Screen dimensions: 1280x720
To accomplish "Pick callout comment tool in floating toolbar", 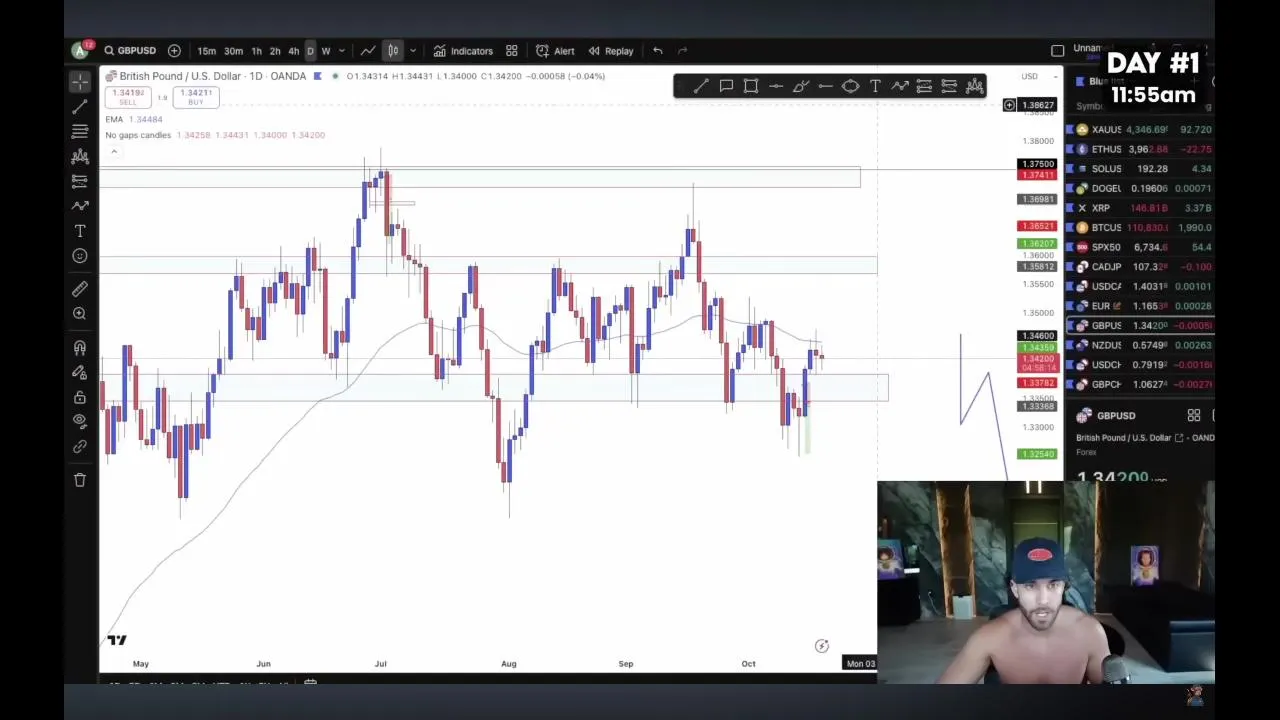I will [726, 87].
